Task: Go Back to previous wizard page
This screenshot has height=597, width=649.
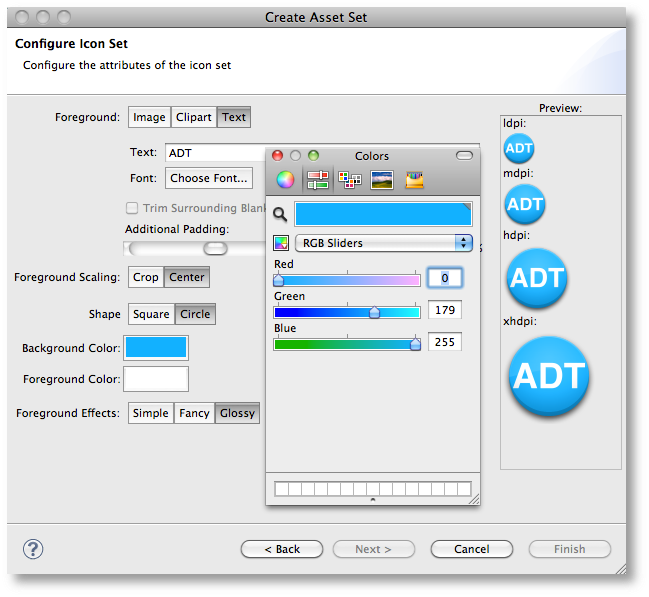Action: [x=282, y=549]
